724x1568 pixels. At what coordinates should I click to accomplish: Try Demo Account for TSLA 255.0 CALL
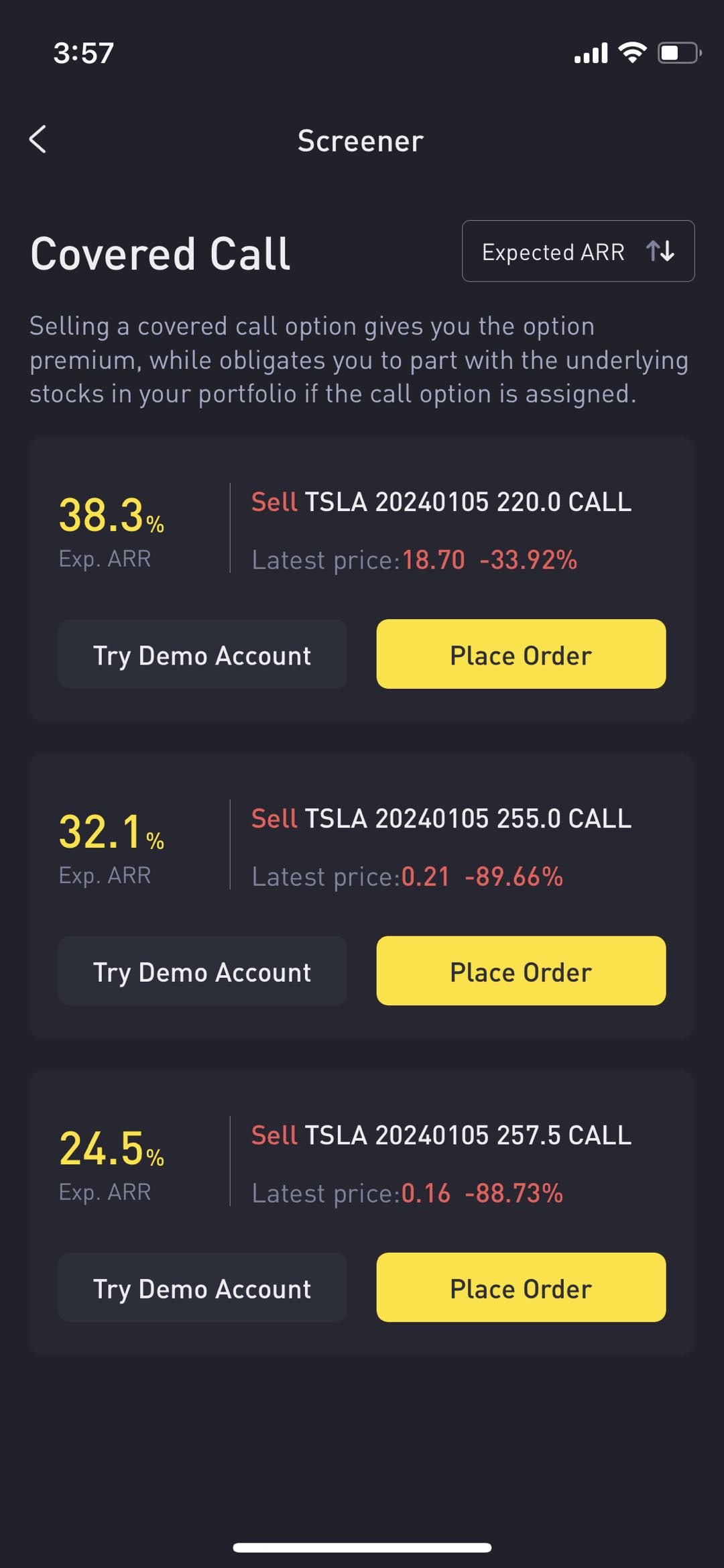[202, 970]
